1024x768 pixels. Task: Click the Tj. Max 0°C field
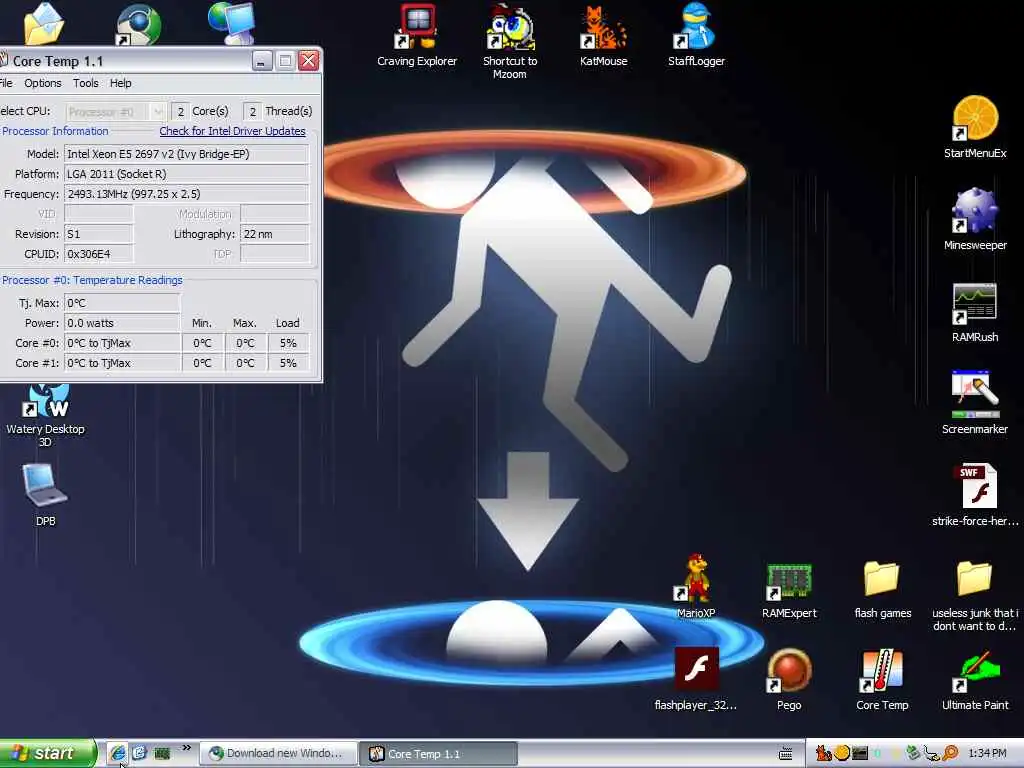121,303
